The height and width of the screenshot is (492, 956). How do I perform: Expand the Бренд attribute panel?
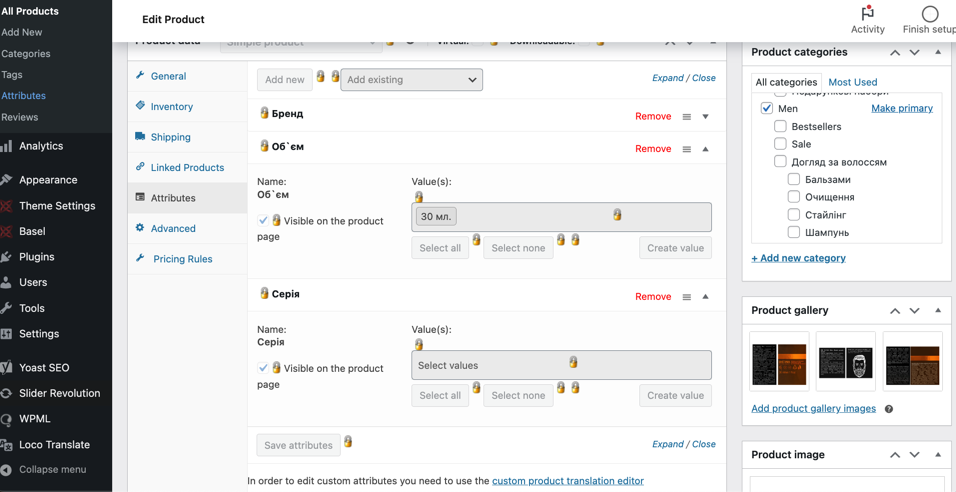[x=705, y=116]
